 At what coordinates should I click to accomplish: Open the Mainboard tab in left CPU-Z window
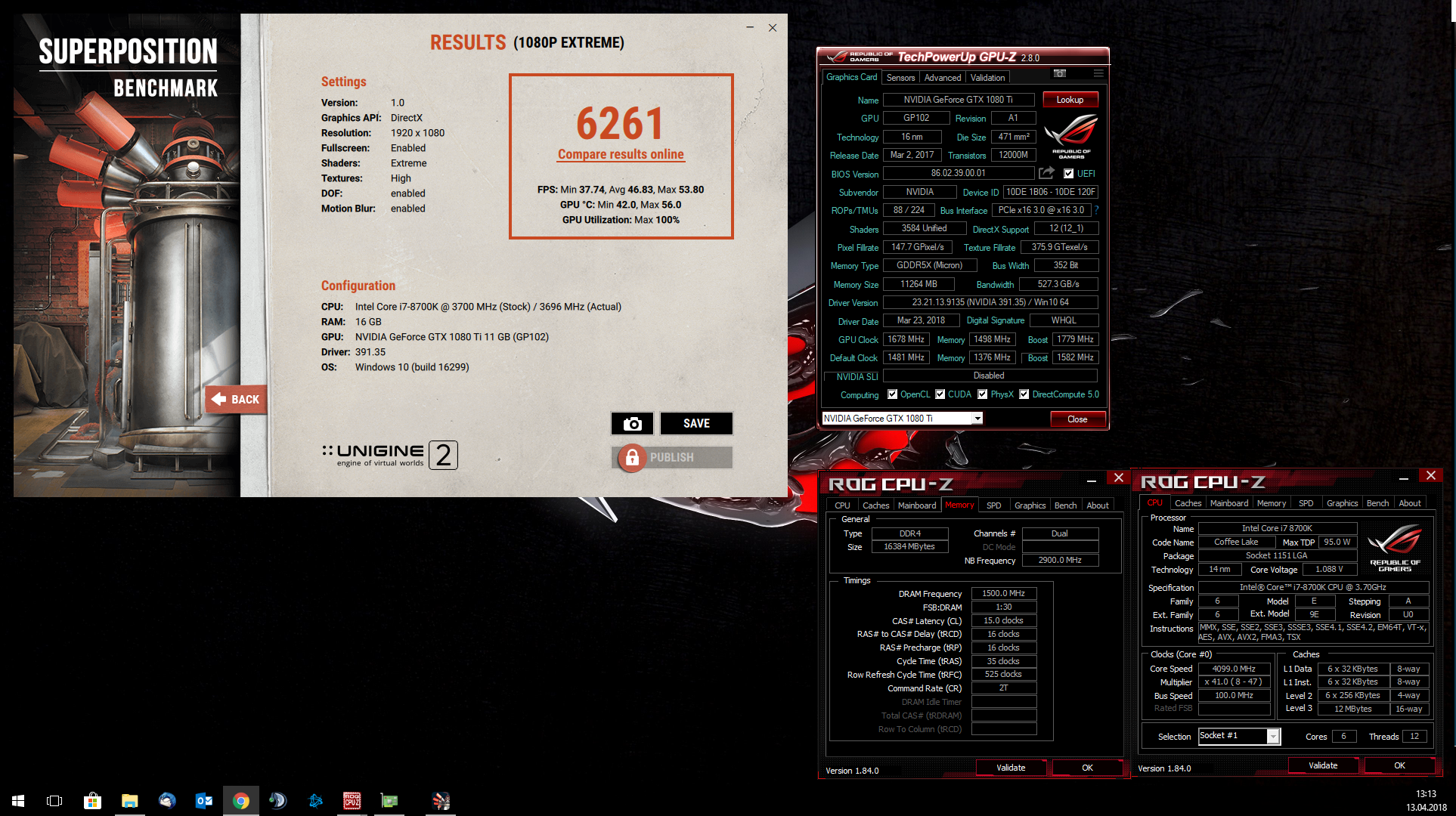coord(917,505)
